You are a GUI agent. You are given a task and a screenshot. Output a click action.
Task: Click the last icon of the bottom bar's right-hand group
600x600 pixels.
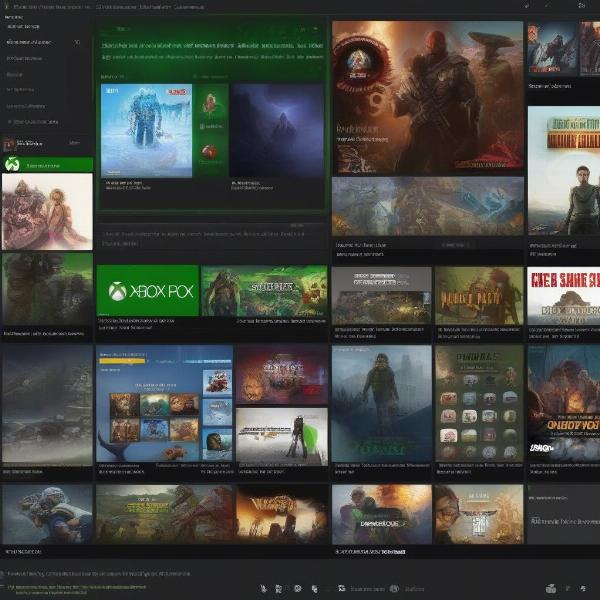pyautogui.click(x=583, y=588)
